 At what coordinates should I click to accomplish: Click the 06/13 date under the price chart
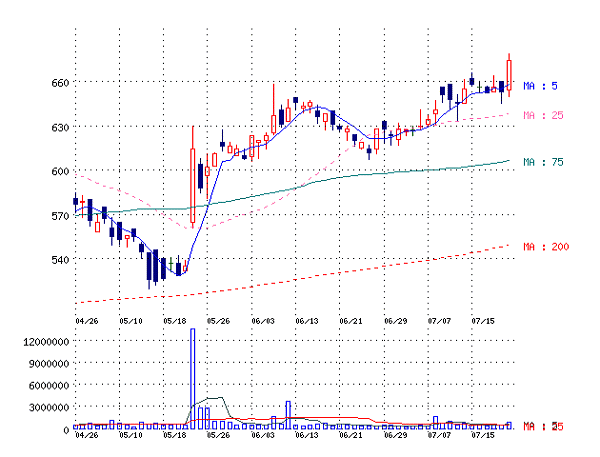307,321
